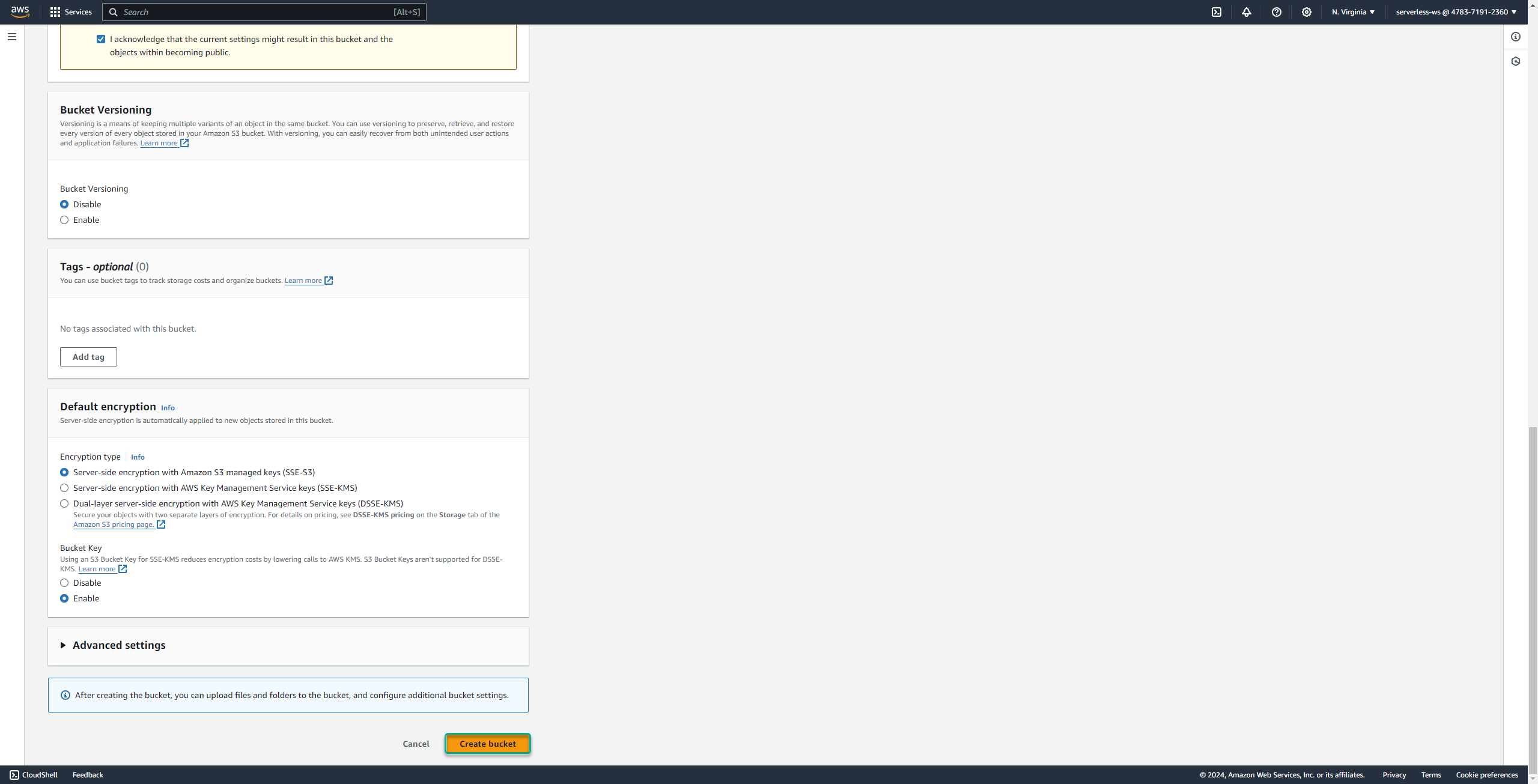Open the hamburger side navigation menu

pos(12,37)
